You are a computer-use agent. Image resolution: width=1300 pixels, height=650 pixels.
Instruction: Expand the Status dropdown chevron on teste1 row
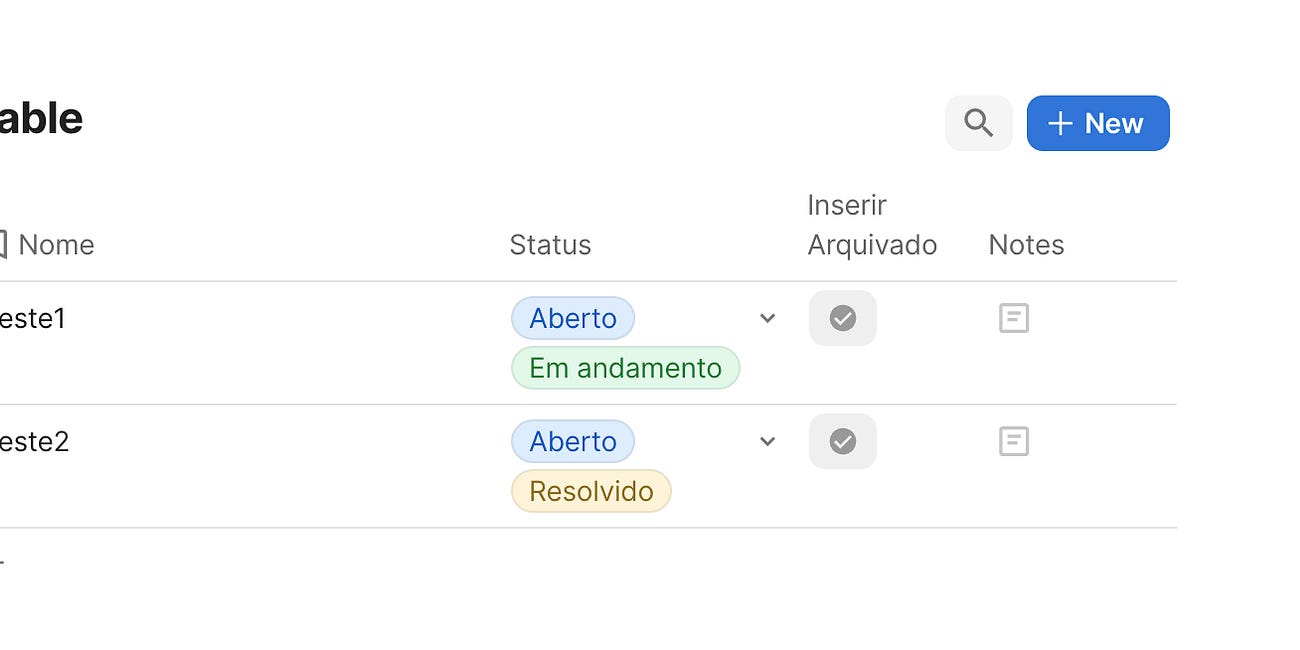point(767,317)
